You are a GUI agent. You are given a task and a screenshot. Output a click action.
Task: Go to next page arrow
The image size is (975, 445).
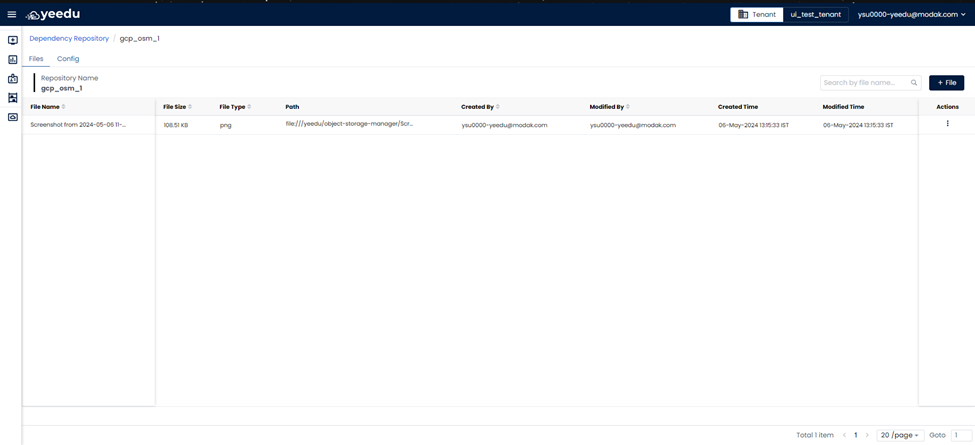(x=867, y=436)
